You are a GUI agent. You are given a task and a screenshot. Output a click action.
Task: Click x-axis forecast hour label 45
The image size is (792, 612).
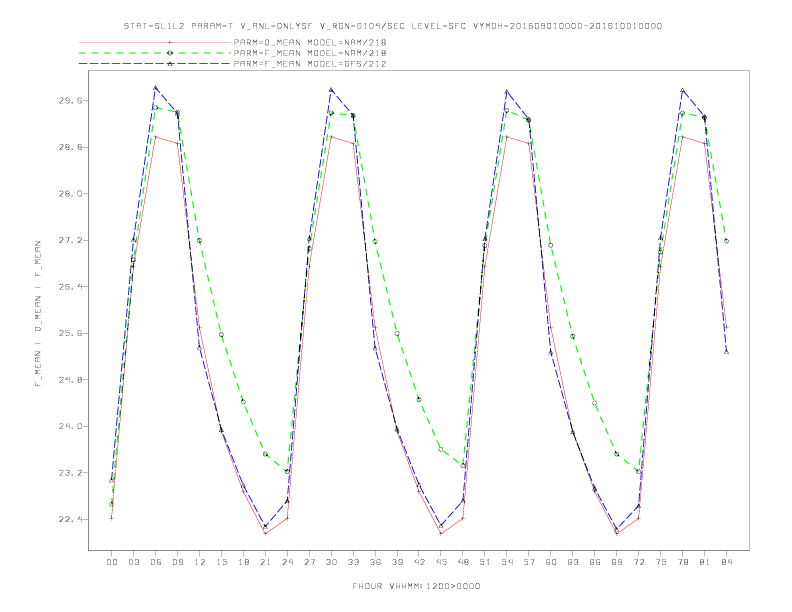(x=441, y=562)
